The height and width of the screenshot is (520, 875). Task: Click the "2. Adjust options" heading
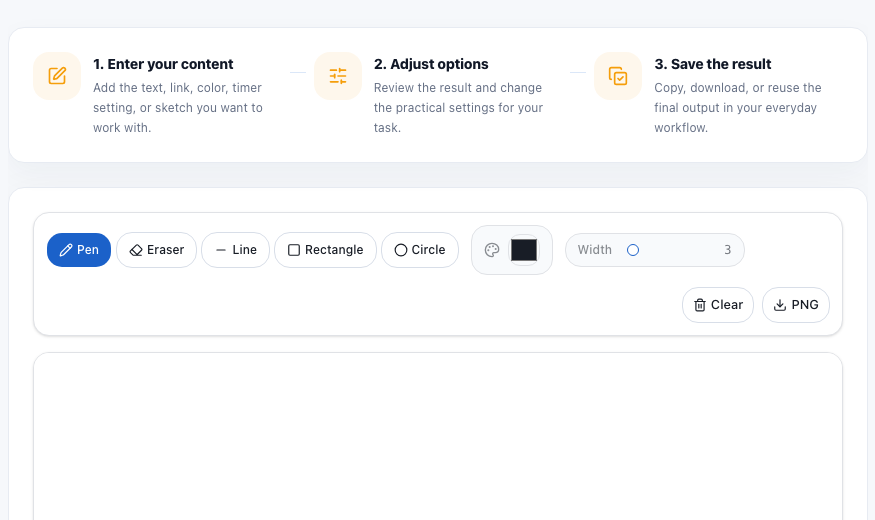[431, 64]
